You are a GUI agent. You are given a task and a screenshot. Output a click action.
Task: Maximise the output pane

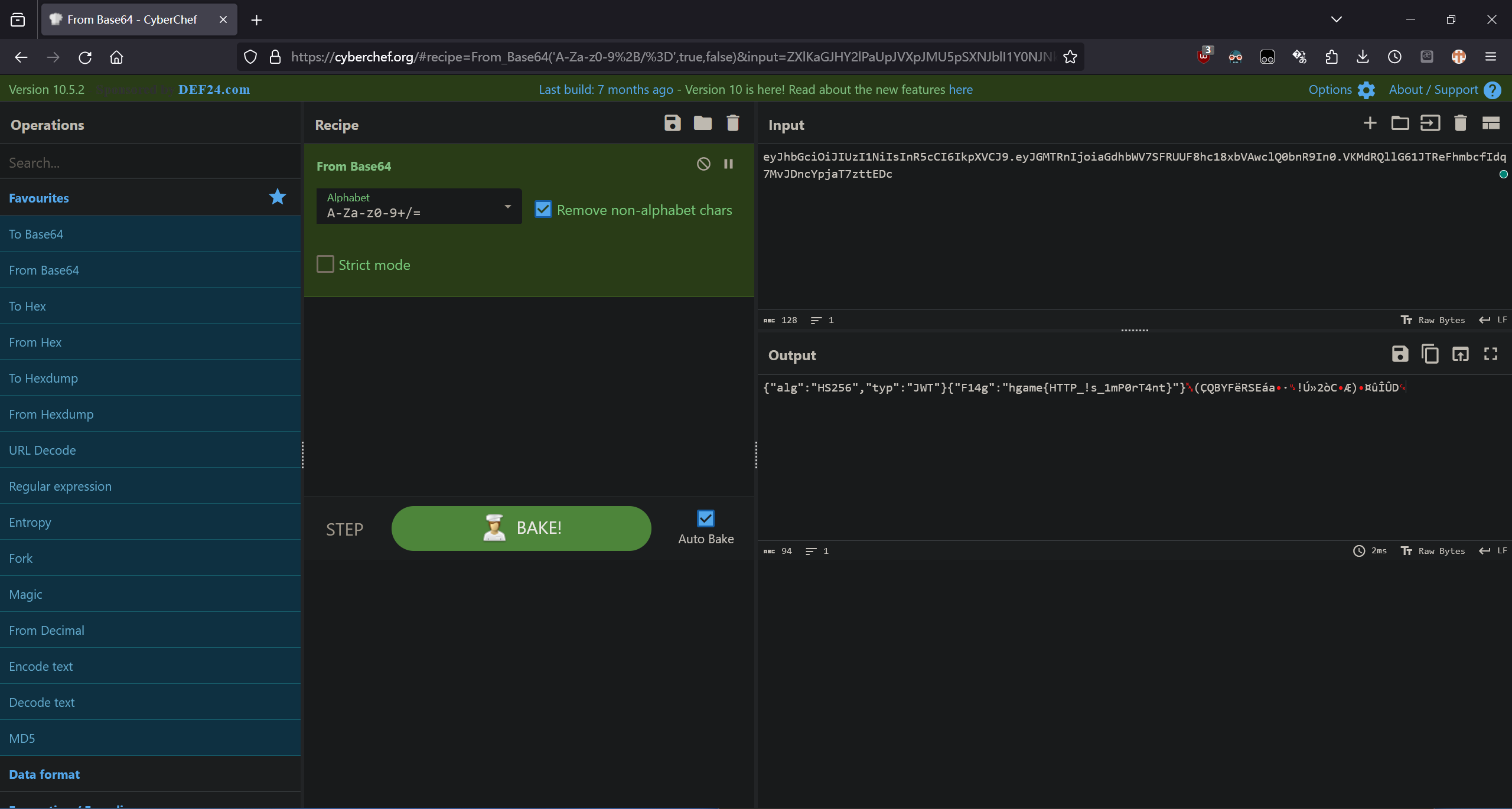1490,354
